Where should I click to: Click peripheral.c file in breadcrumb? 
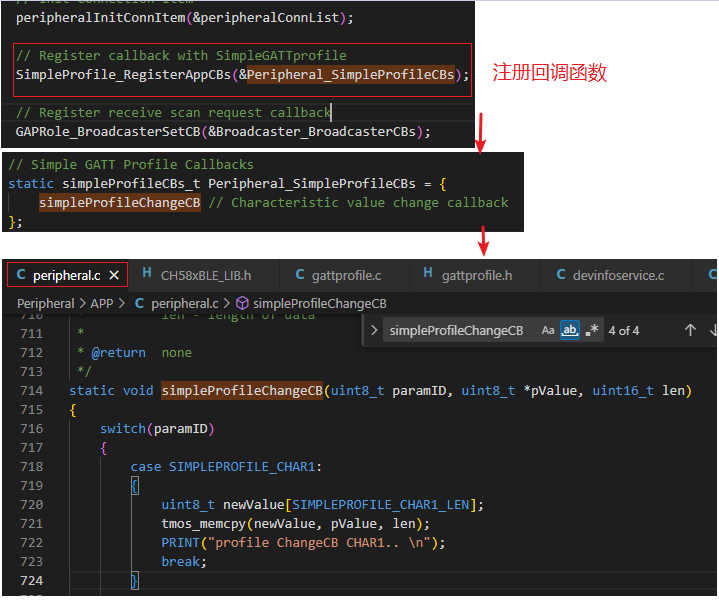tap(185, 303)
